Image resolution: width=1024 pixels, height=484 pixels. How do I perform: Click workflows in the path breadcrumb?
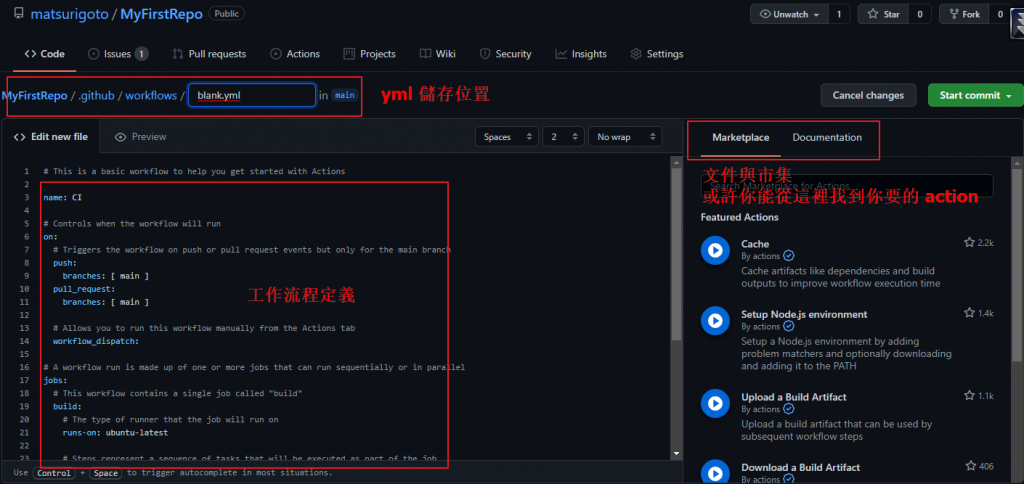[151, 95]
